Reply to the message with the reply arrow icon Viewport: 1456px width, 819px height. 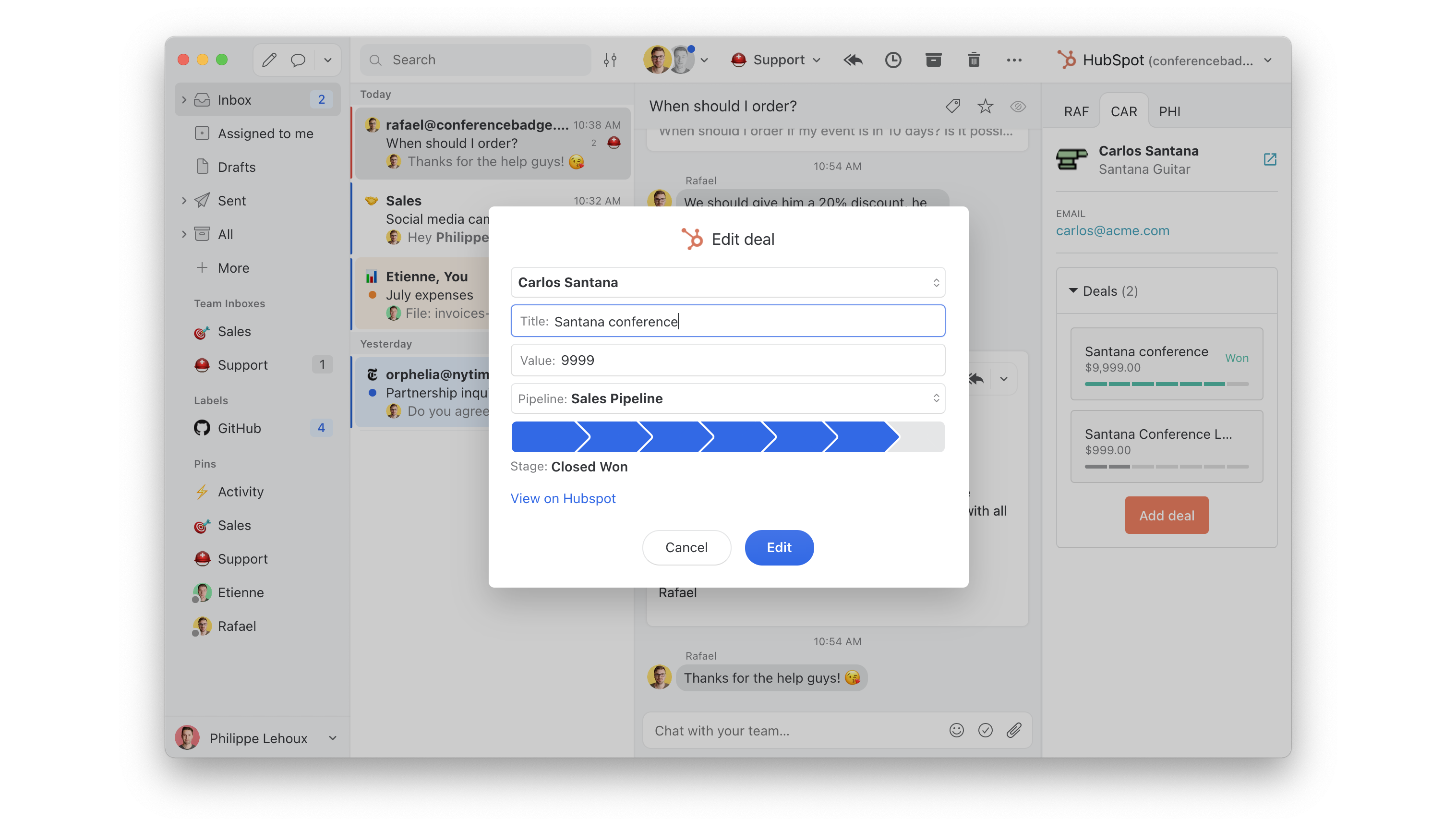[x=853, y=60]
